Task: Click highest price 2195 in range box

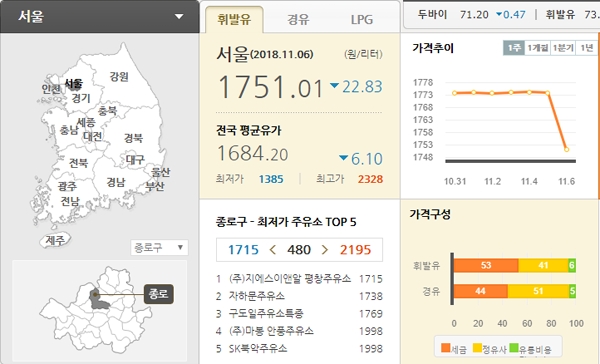Action: click(x=355, y=250)
